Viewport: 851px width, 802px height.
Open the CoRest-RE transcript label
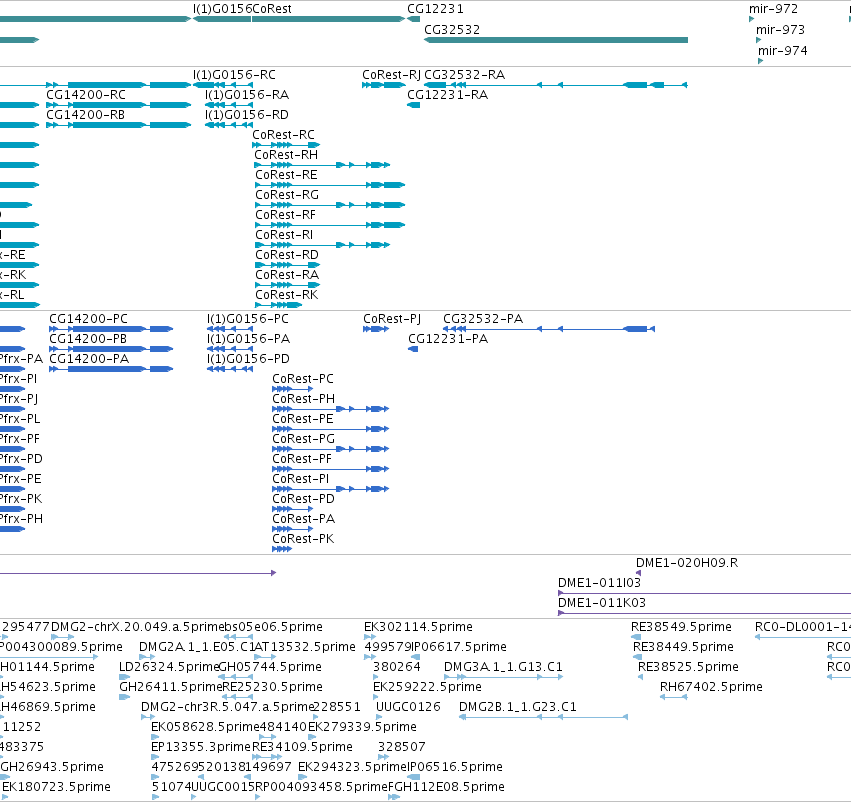coord(287,175)
